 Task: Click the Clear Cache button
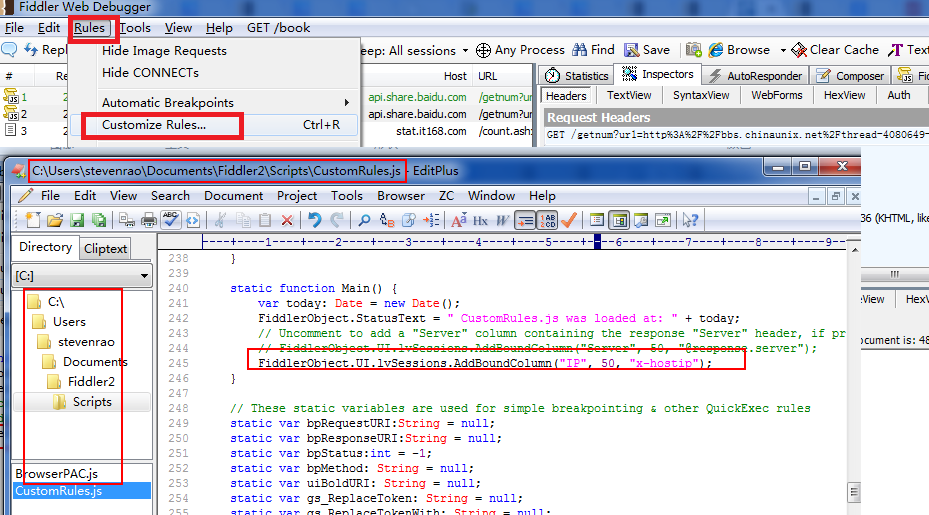(x=835, y=50)
